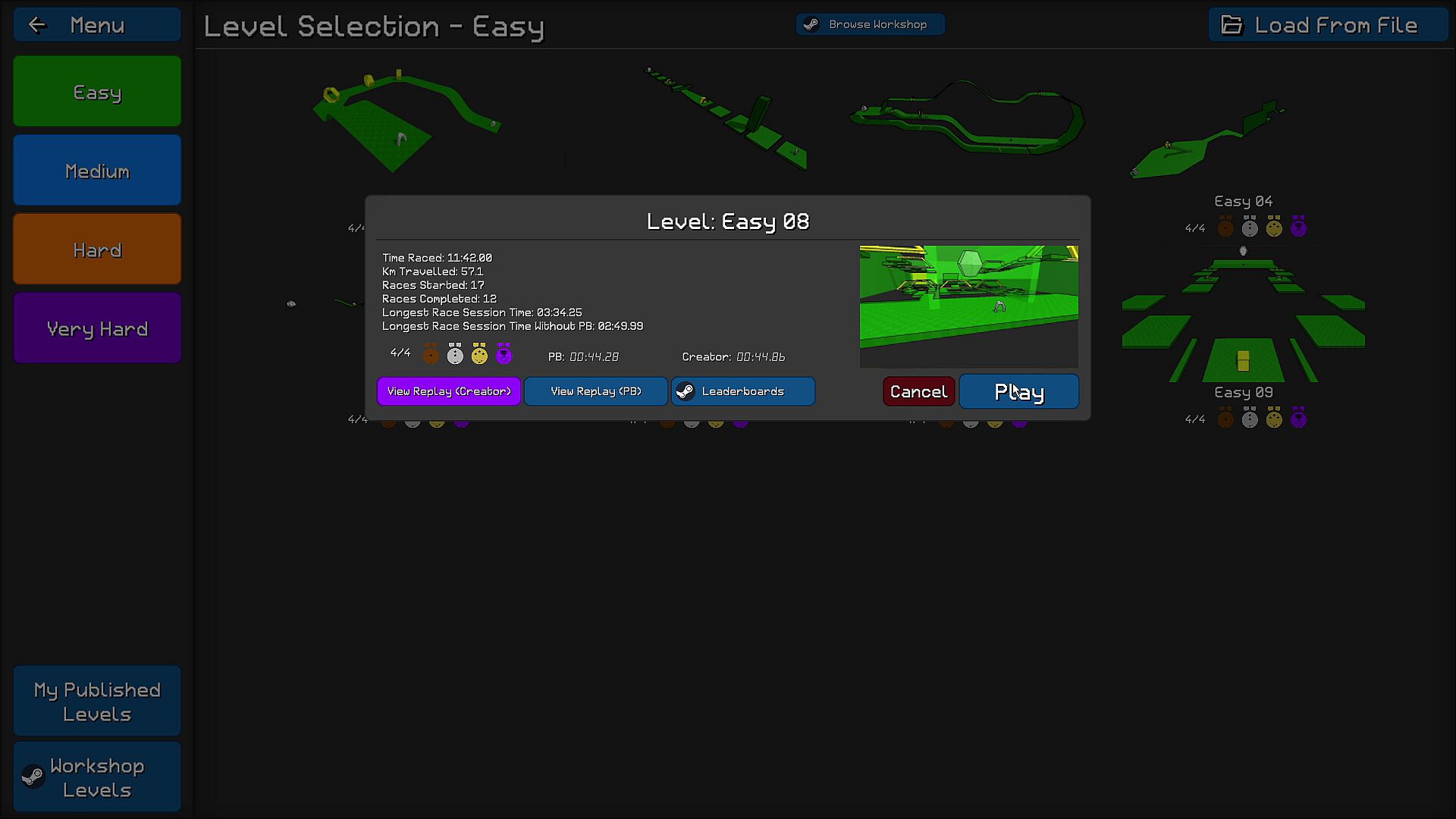The image size is (1456, 819).
Task: Click the purple creator medal in dialog
Action: coord(504,354)
